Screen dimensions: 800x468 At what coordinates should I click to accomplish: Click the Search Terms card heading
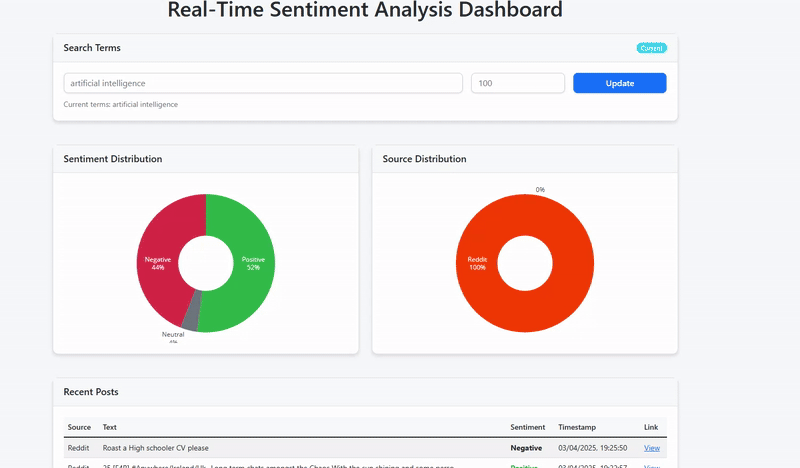click(x=92, y=47)
